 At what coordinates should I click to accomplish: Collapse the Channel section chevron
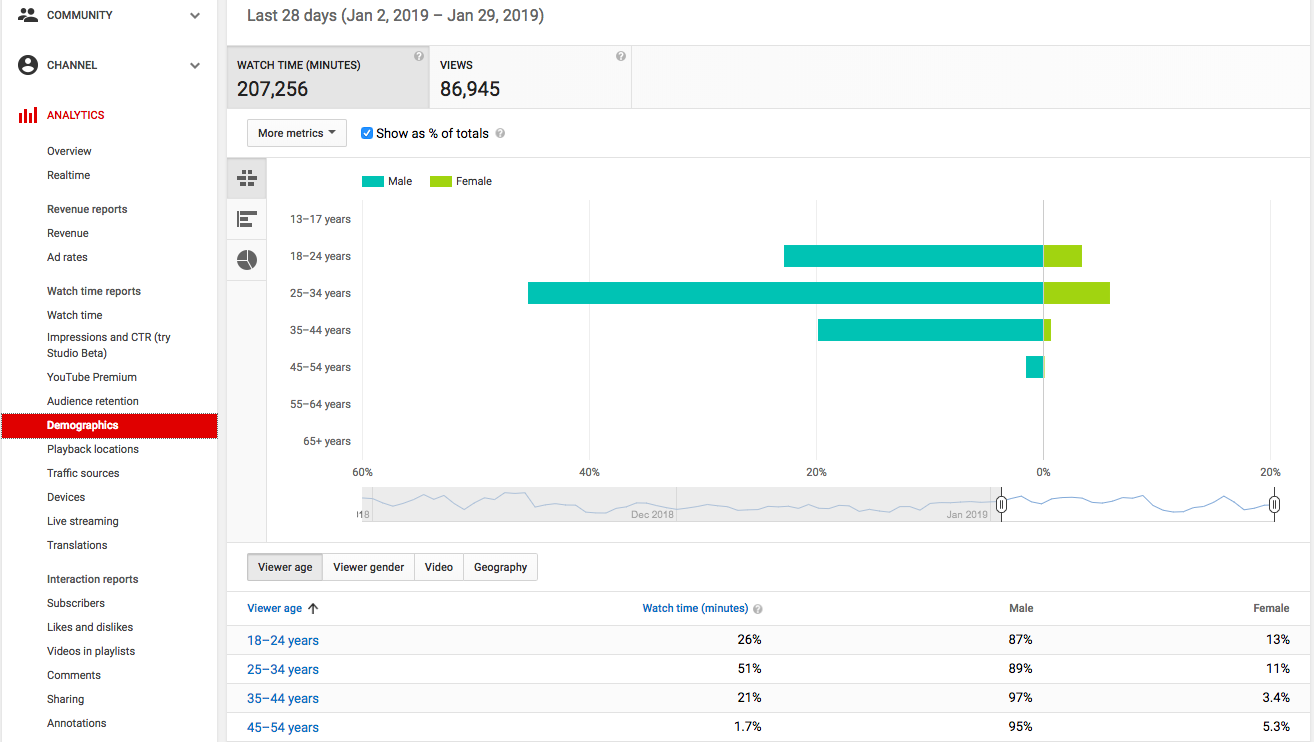click(195, 64)
